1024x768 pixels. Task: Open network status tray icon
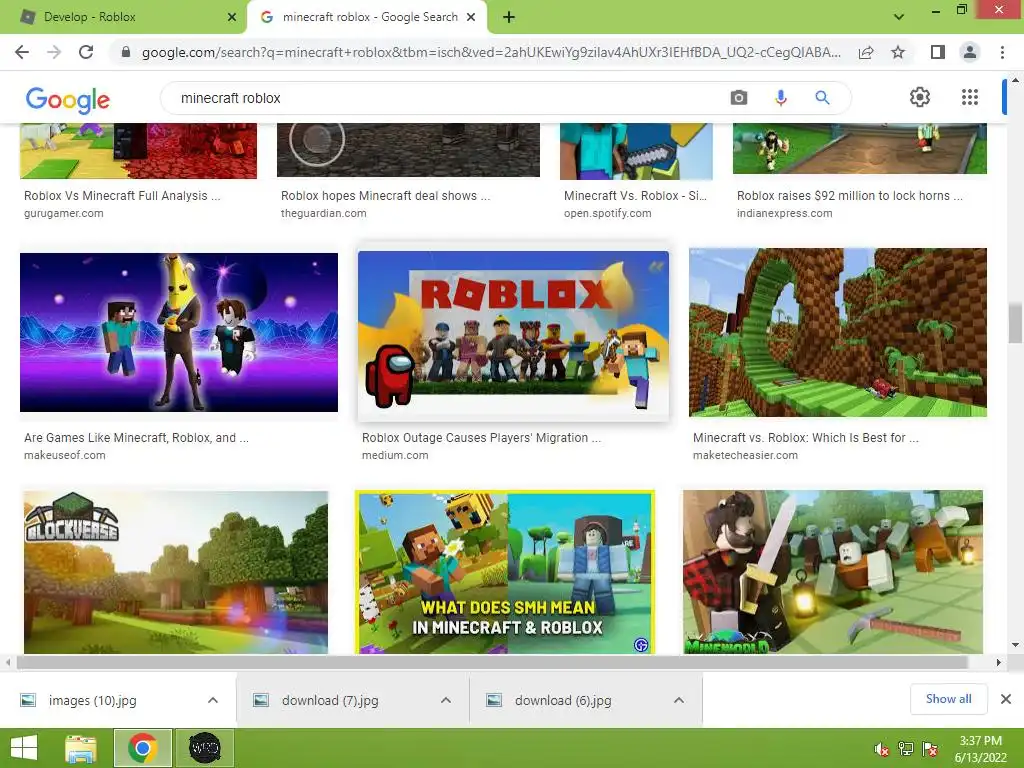click(x=906, y=749)
